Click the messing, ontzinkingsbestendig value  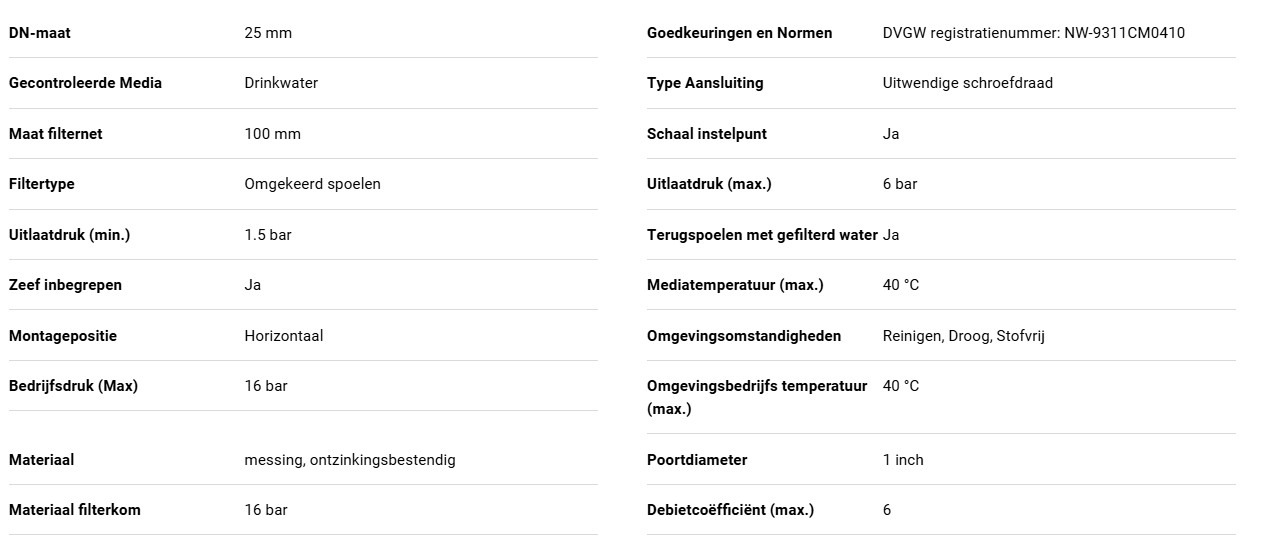(350, 460)
